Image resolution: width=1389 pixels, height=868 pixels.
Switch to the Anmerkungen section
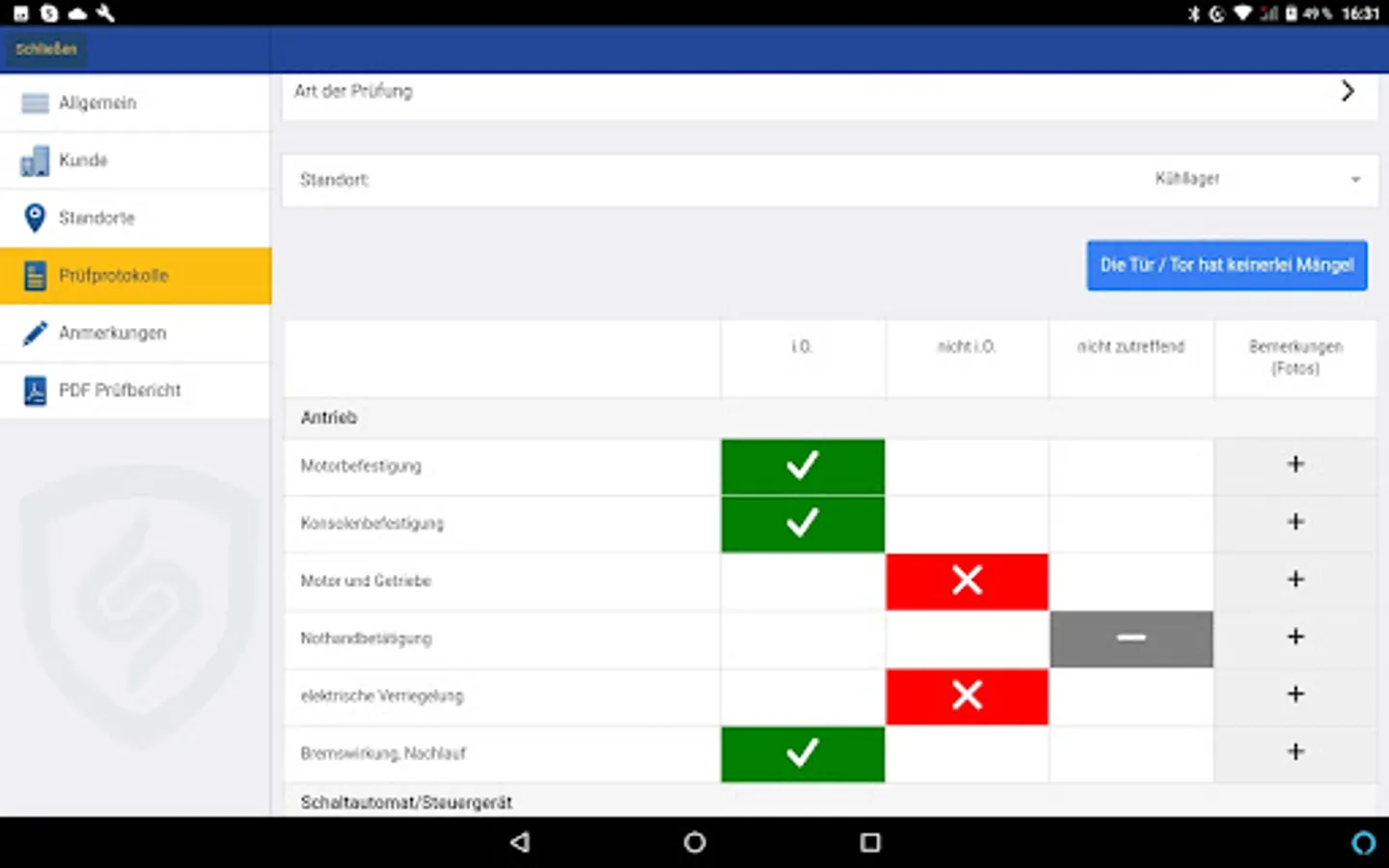tap(112, 333)
